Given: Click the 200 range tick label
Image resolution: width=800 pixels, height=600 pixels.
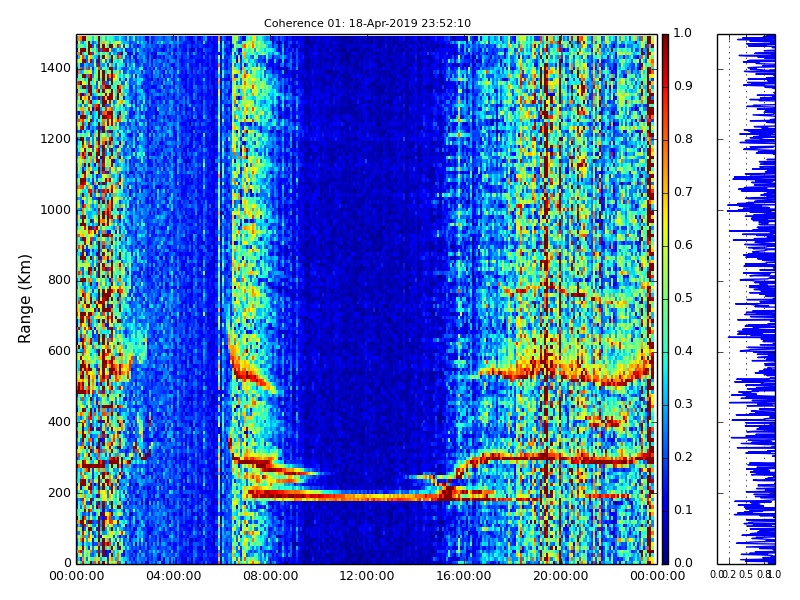Looking at the screenshot, I should point(59,493).
